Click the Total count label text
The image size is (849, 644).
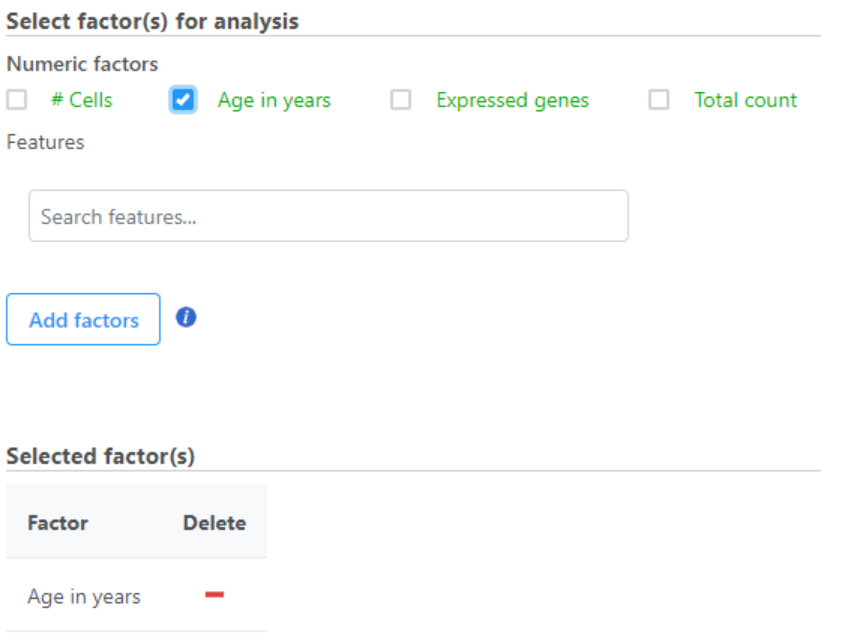(746, 100)
